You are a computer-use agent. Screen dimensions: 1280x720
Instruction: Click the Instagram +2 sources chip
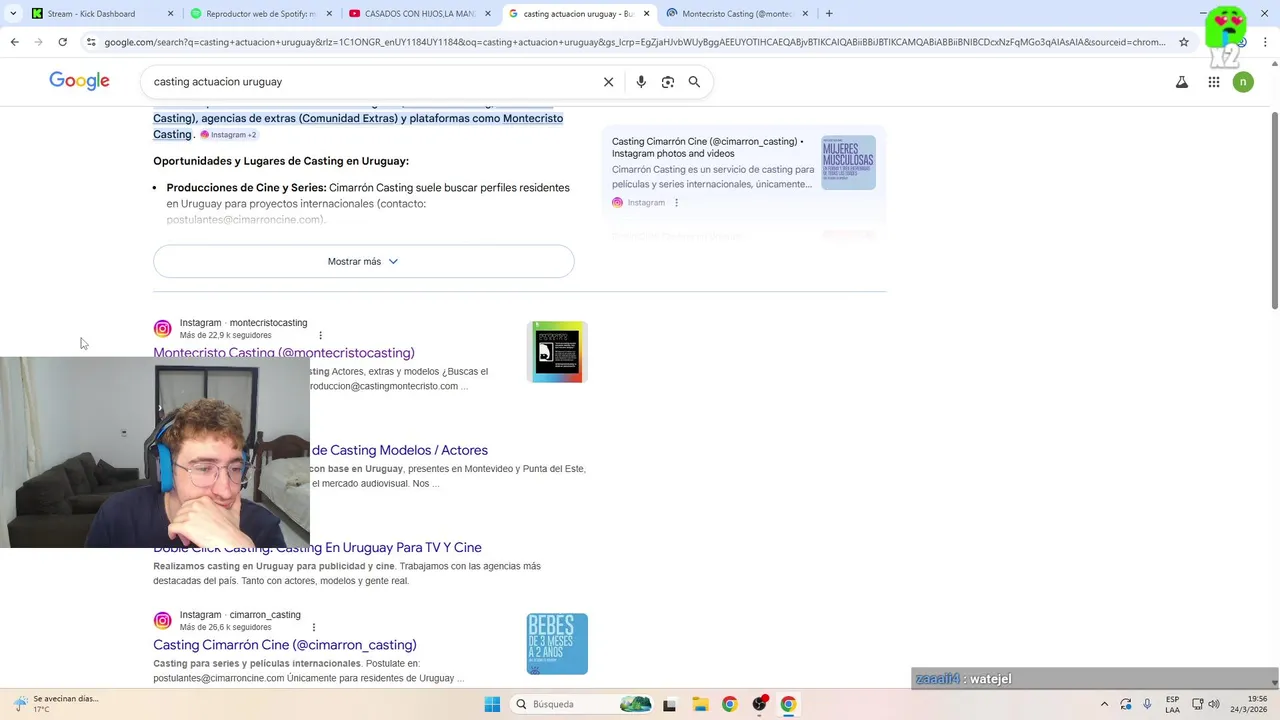228,134
